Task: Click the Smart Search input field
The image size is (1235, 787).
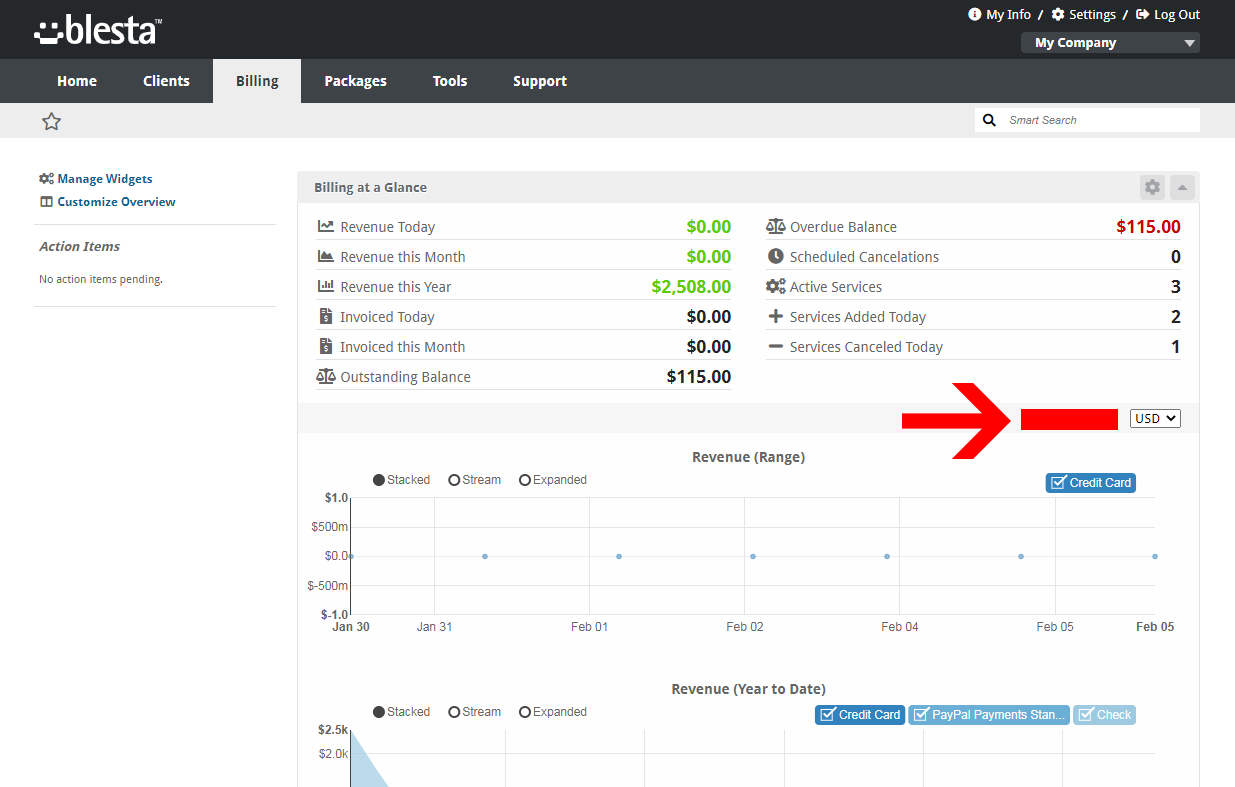Action: point(1100,120)
